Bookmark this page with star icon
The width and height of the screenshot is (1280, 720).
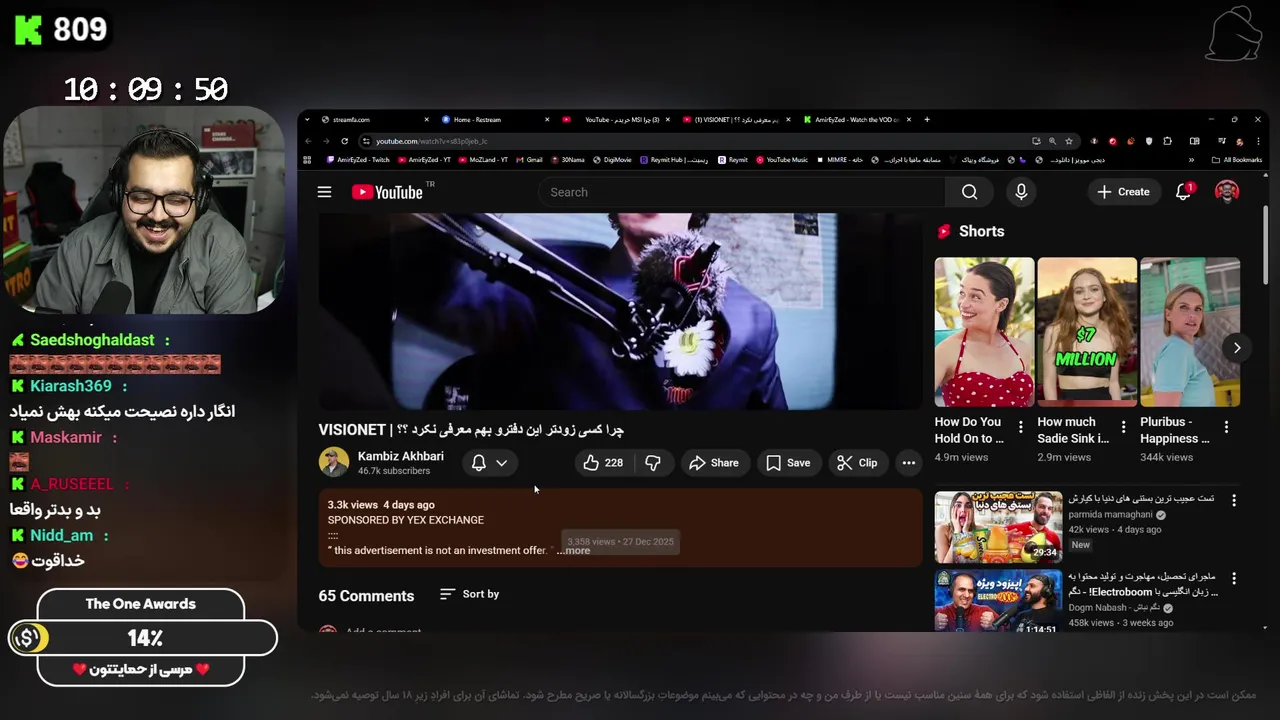click(1069, 141)
